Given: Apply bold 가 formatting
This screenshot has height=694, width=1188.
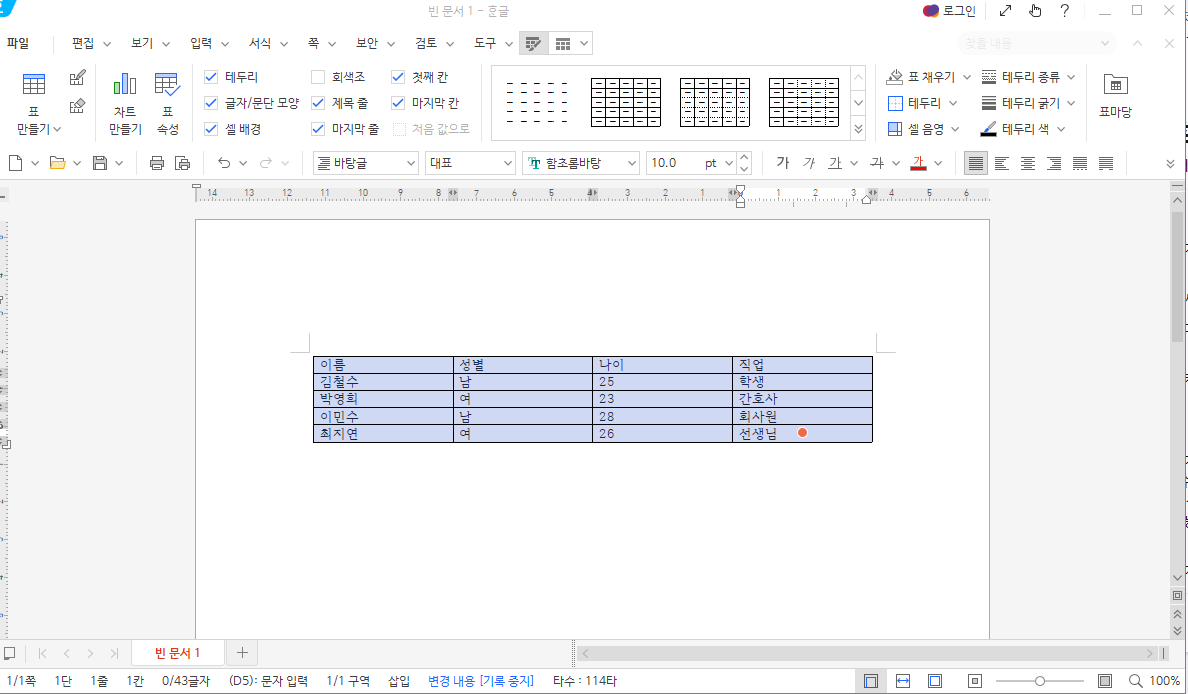Looking at the screenshot, I should pyautogui.click(x=783, y=163).
